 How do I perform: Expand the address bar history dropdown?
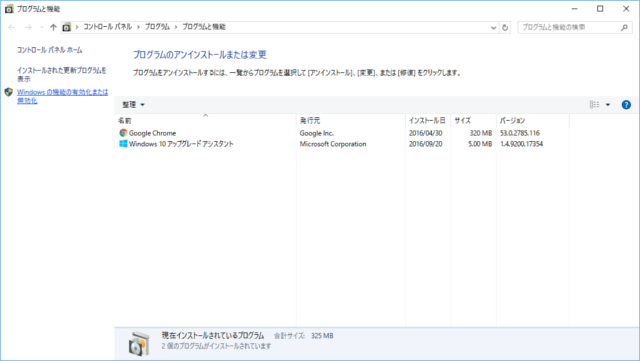(493, 27)
